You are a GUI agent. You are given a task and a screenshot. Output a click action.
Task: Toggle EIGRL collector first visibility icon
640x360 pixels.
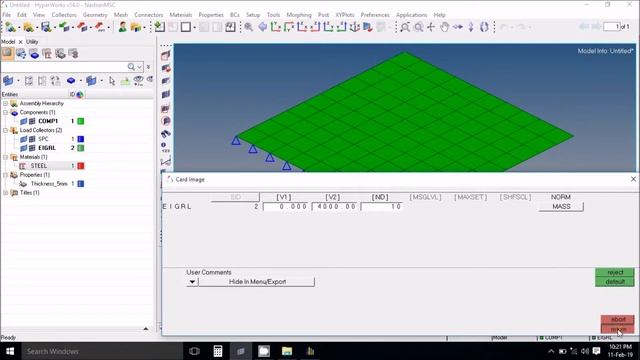point(24,148)
